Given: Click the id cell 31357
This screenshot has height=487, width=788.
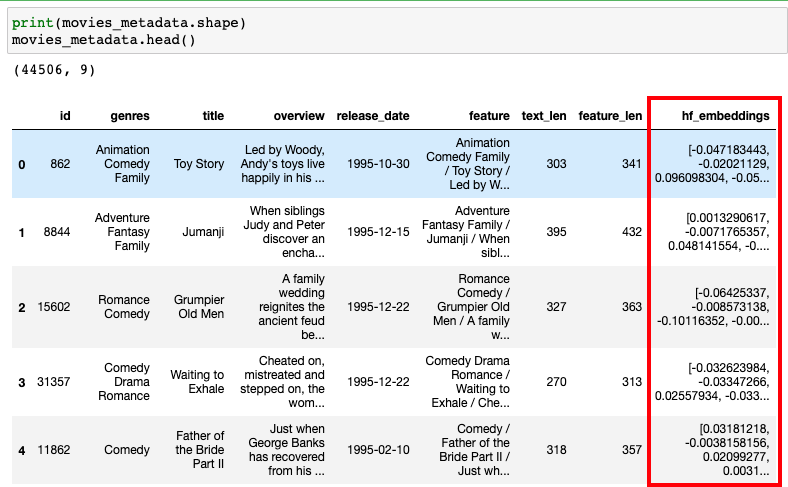Looking at the screenshot, I should pyautogui.click(x=54, y=381).
